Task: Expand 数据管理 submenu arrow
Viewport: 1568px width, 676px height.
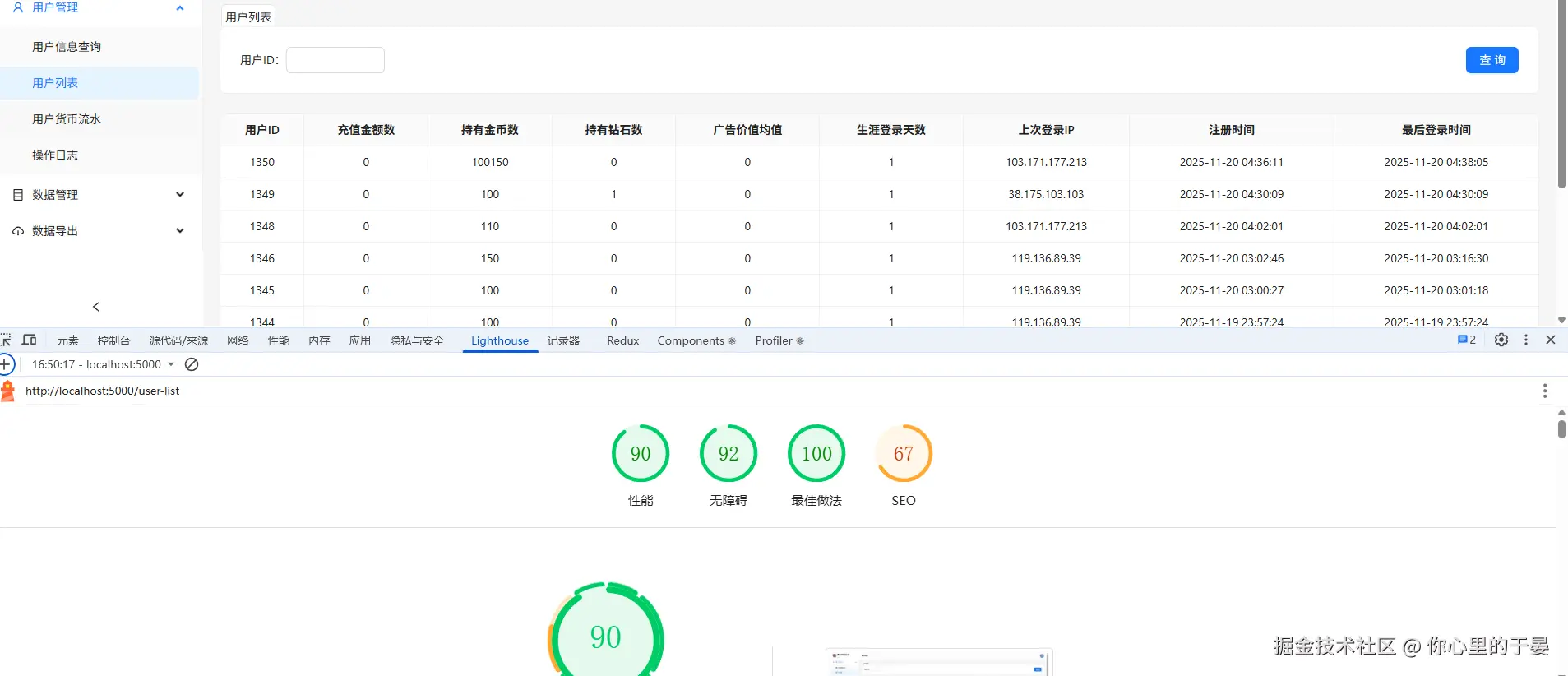Action: click(x=180, y=195)
